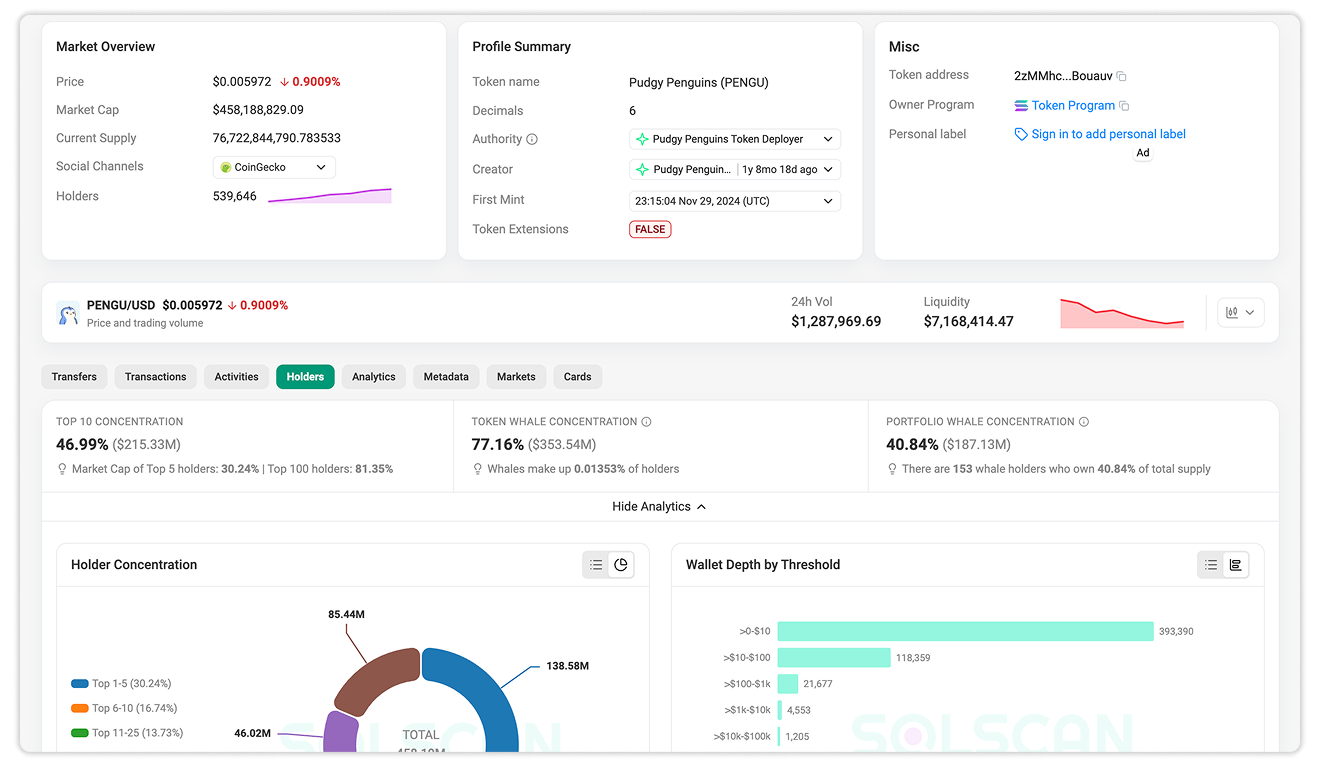The image size is (1320, 767).
Task: Click the holders trend sparkline
Action: [330, 196]
